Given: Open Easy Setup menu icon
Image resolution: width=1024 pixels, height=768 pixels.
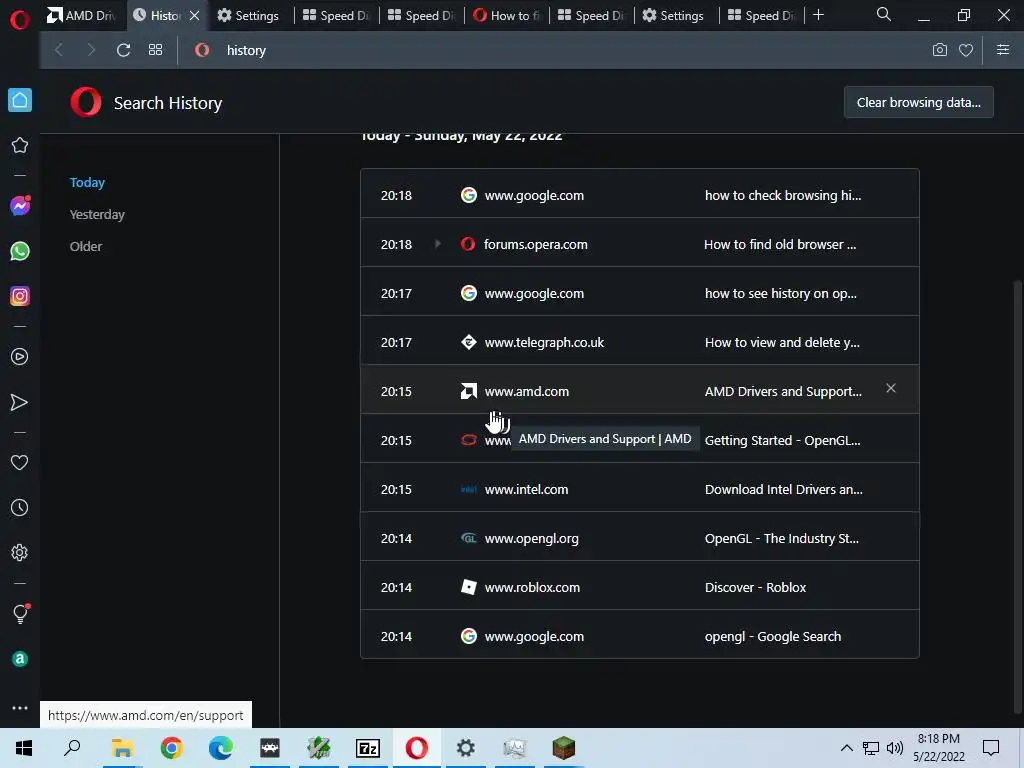Looking at the screenshot, I should pos(1003,50).
